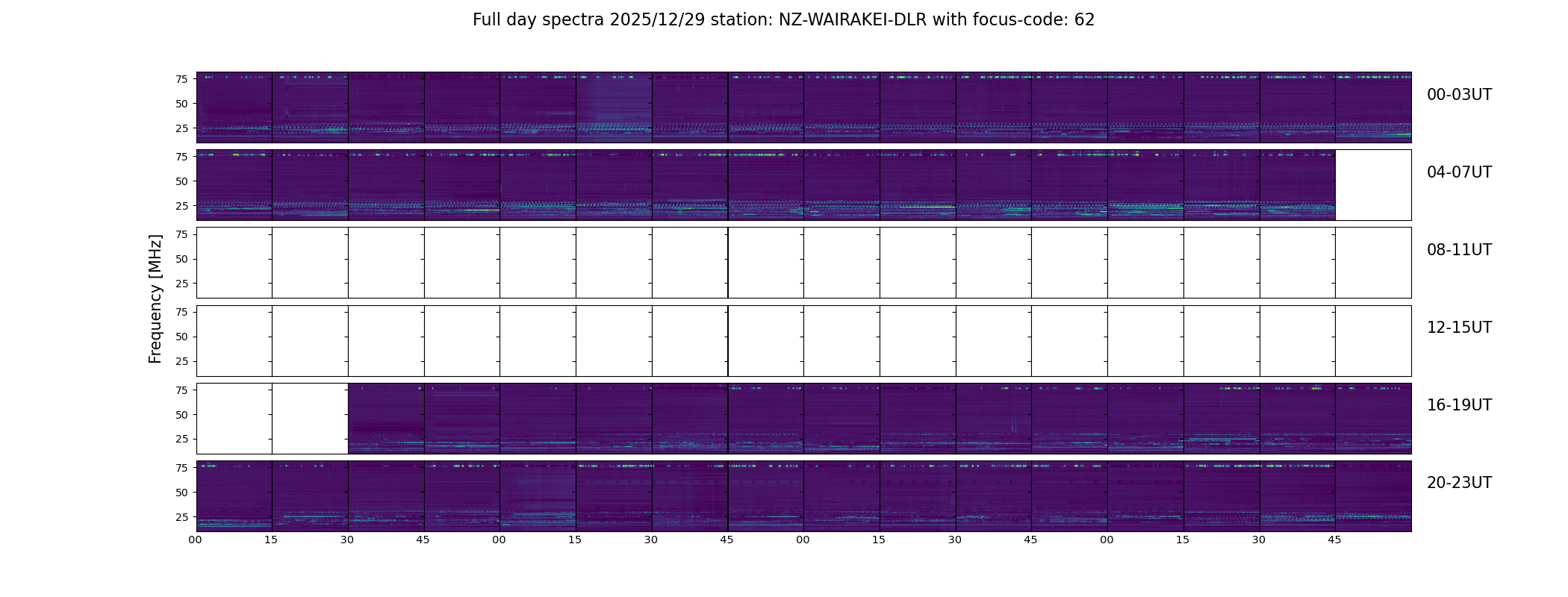Select the 16-19UT row label
The image size is (1568, 597).
point(1459,405)
